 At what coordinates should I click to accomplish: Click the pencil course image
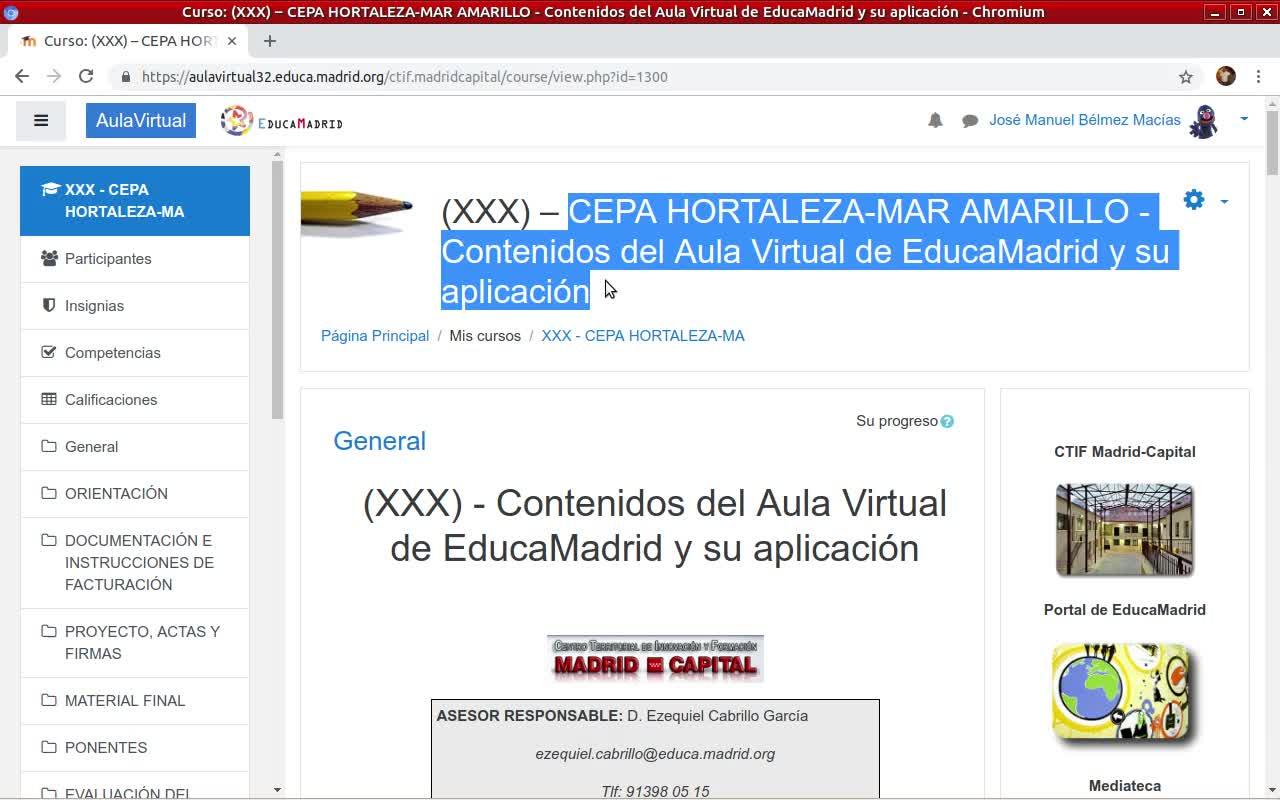[357, 212]
